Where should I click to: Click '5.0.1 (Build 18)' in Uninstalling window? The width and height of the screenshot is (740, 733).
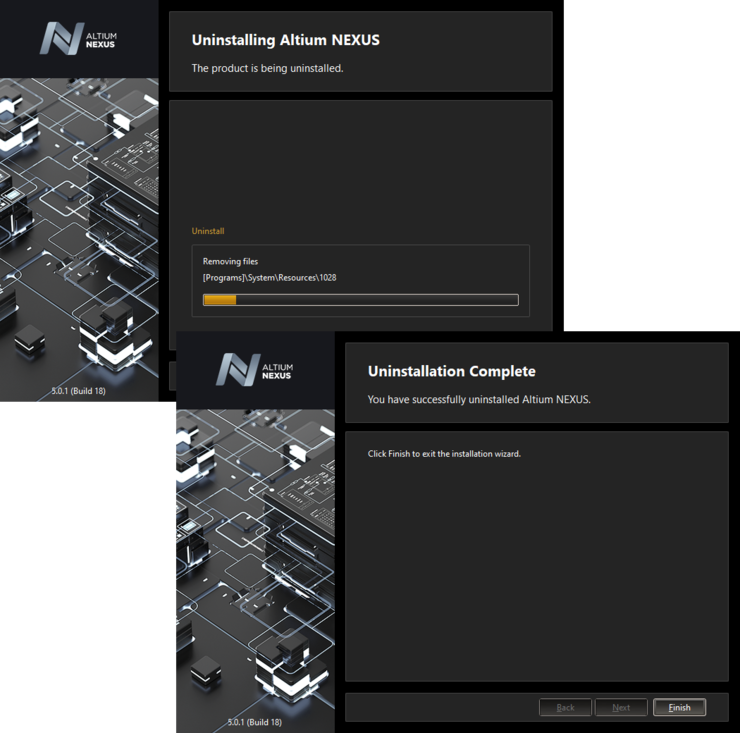pyautogui.click(x=78, y=391)
